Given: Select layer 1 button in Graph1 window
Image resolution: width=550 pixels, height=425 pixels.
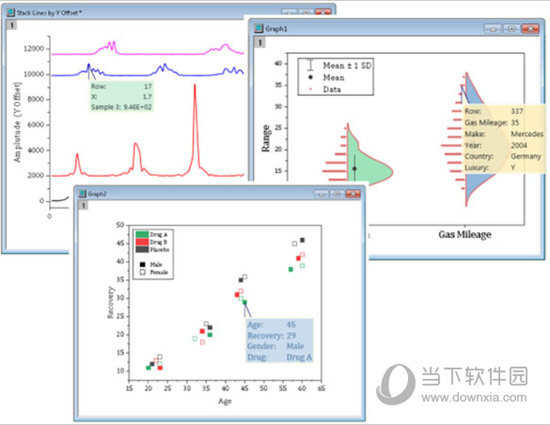Looking at the screenshot, I should pos(260,42).
